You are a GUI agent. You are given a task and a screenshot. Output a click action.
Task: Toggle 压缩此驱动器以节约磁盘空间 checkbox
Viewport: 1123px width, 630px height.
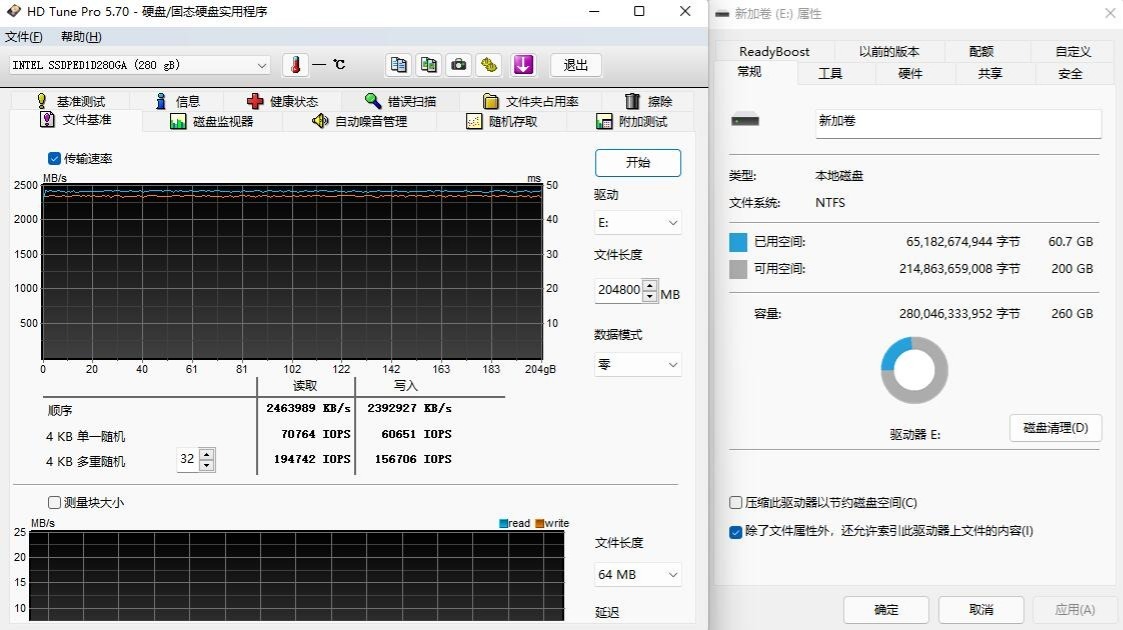(x=736, y=503)
